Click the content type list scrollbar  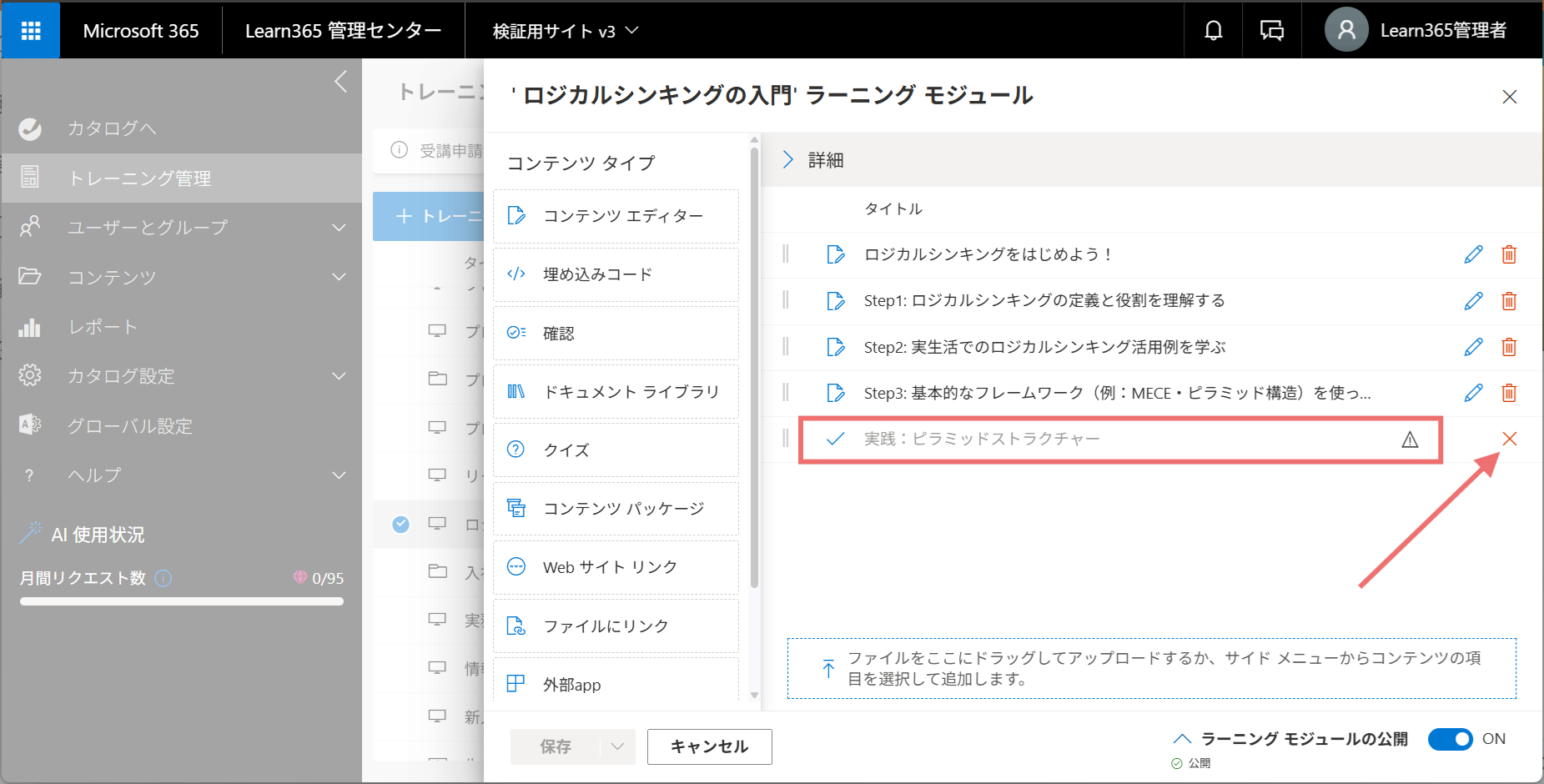point(754,367)
